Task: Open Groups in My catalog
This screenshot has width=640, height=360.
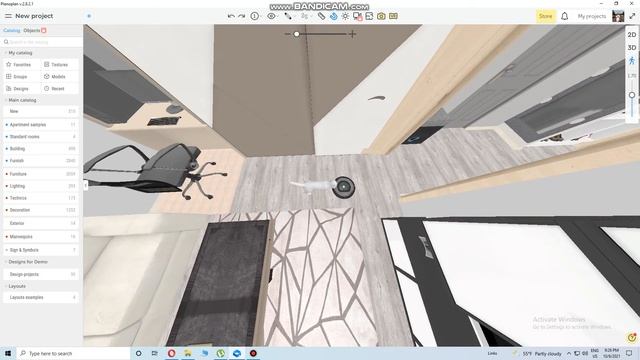Action: click(20, 76)
